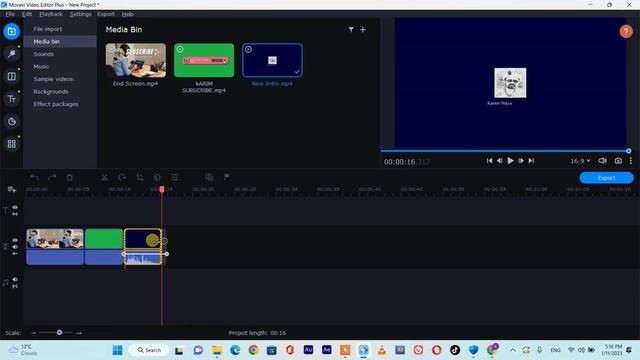Screen dimensions: 640x360
Task: Open color adjustments tool
Action: click(157, 177)
